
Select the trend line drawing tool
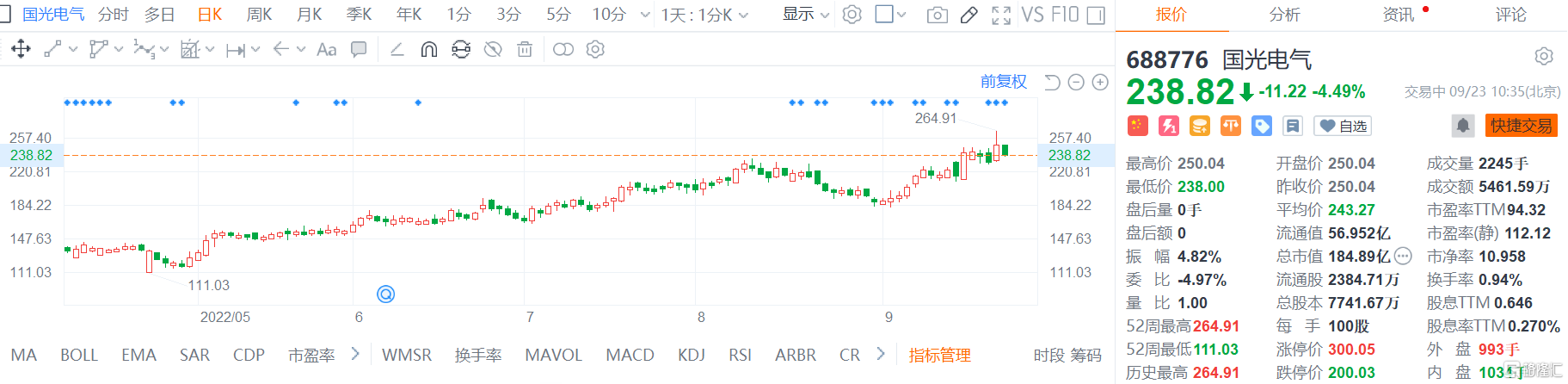[x=52, y=49]
